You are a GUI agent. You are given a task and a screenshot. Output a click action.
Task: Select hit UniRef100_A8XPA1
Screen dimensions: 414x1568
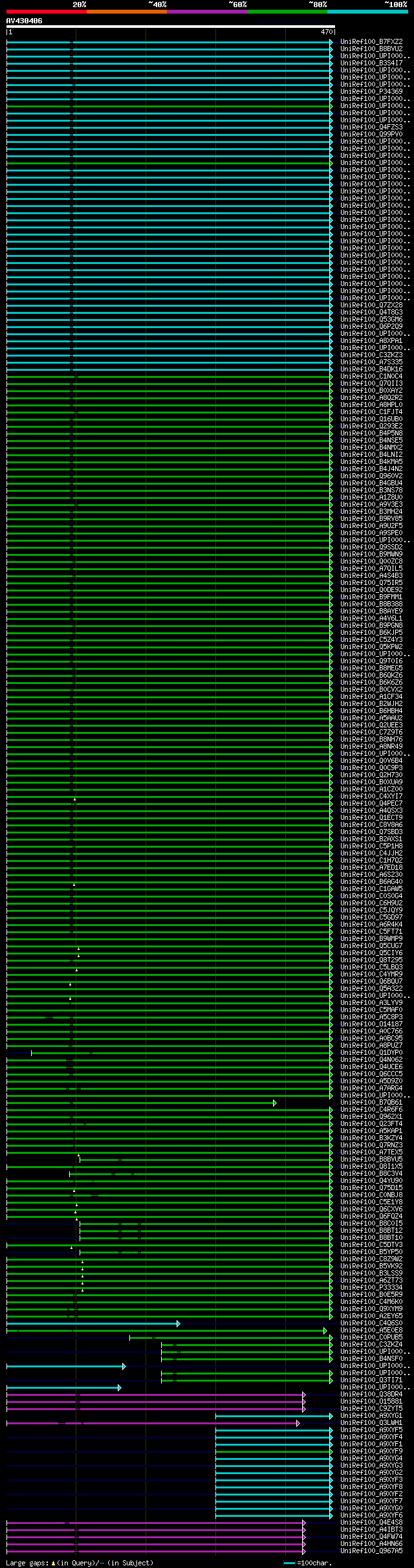371,340
